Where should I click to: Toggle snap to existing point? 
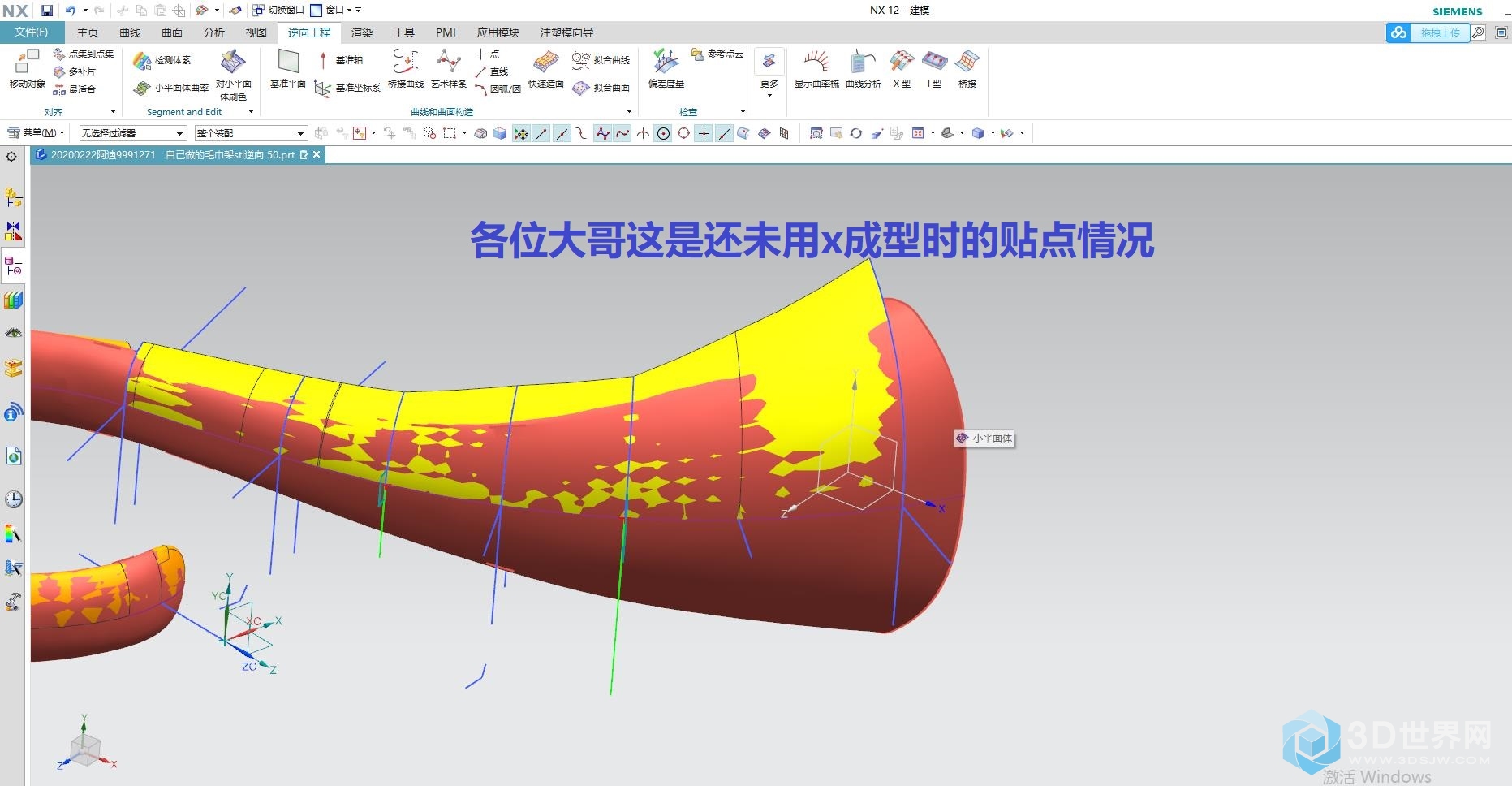[704, 133]
